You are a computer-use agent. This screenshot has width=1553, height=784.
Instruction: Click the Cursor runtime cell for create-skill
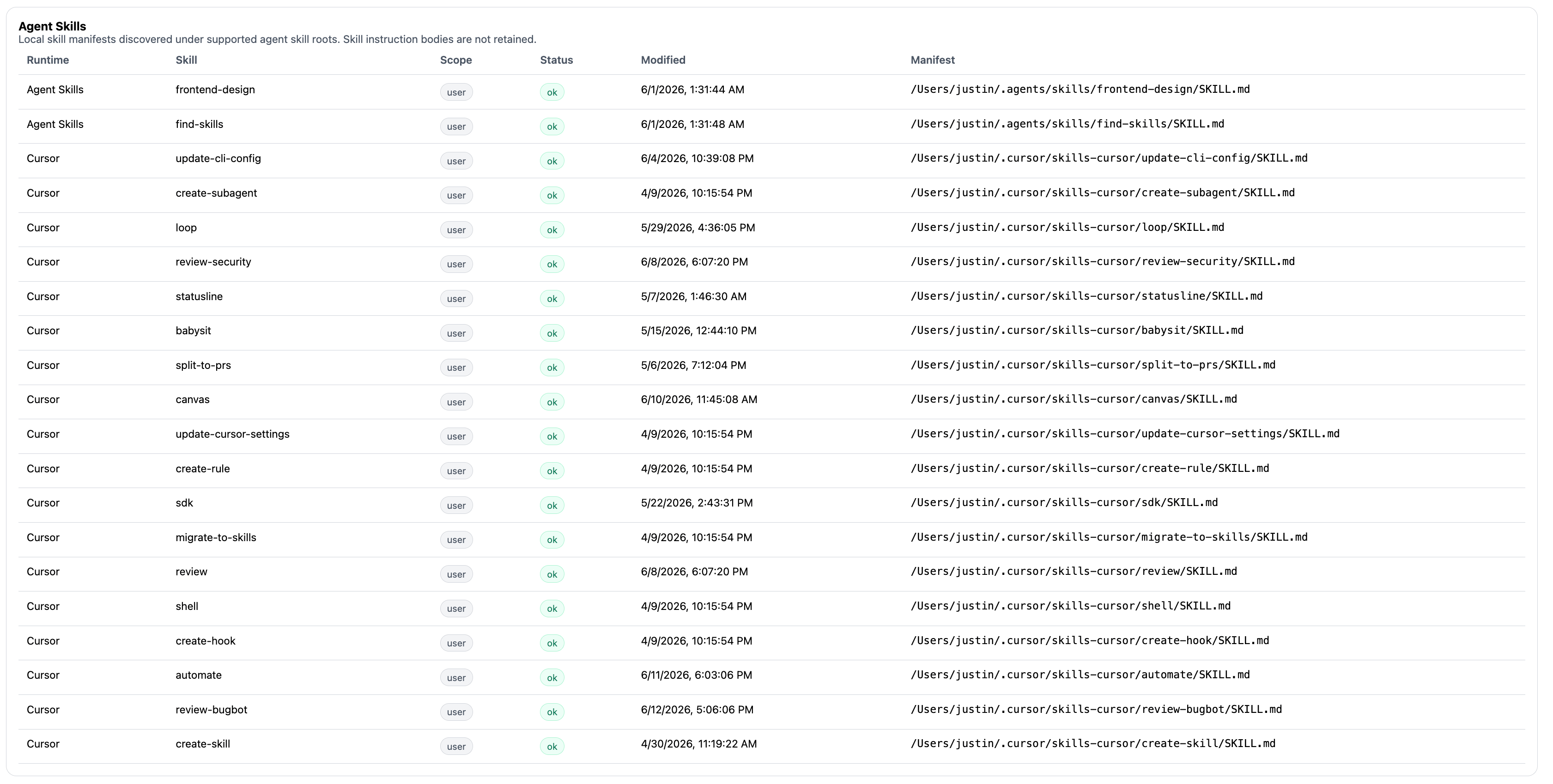[x=43, y=744]
